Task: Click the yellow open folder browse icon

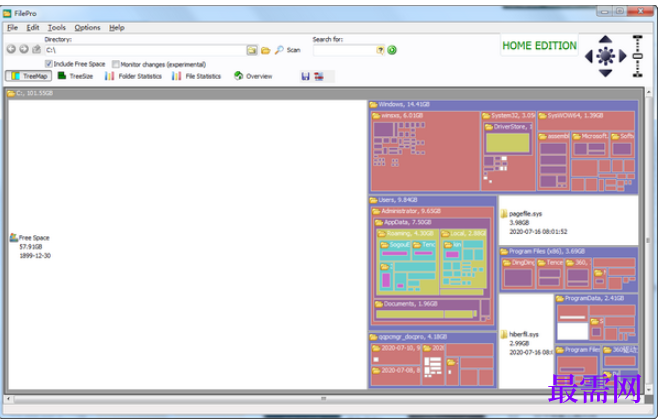Action: (x=265, y=51)
